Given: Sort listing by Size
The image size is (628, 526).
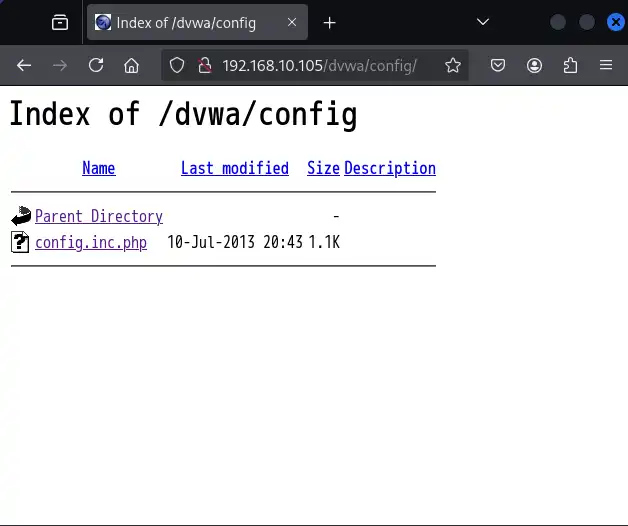Looking at the screenshot, I should 323,168.
